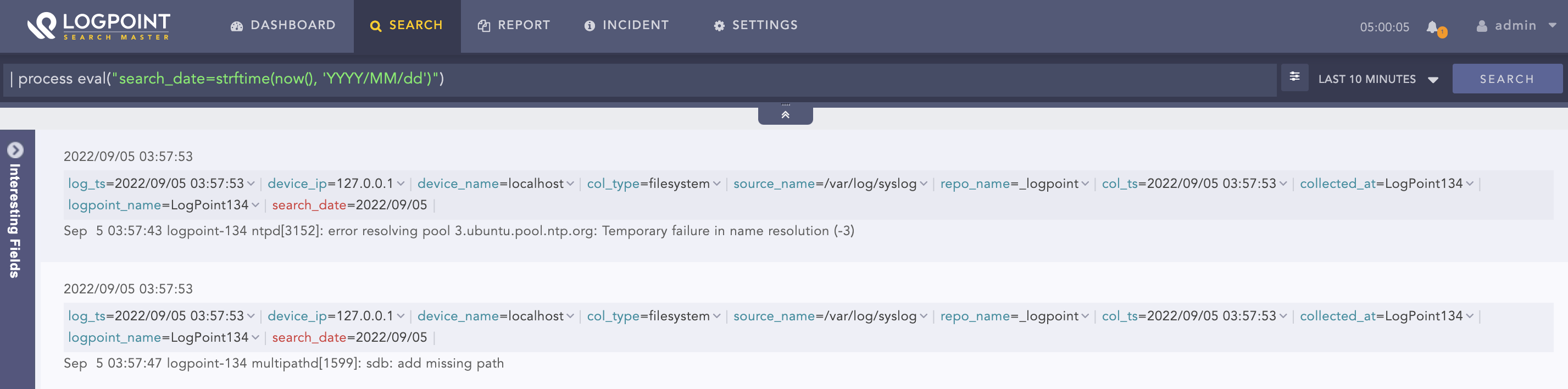Click the admin user profile icon
The image size is (1568, 389).
(1482, 26)
